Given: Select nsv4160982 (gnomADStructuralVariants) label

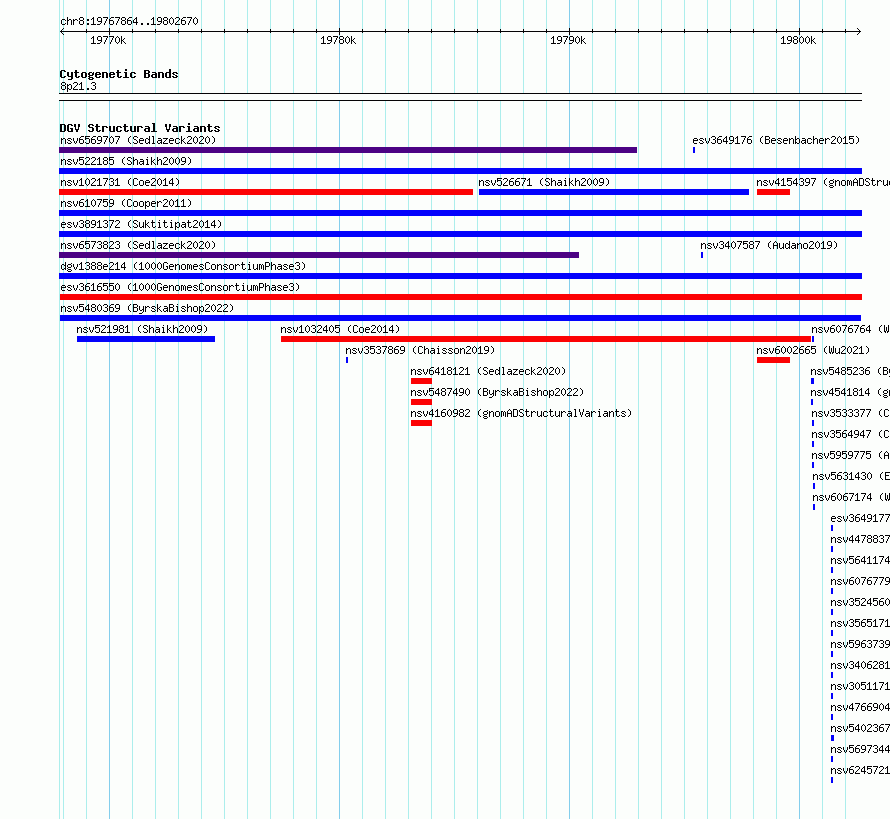Looking at the screenshot, I should [521, 413].
